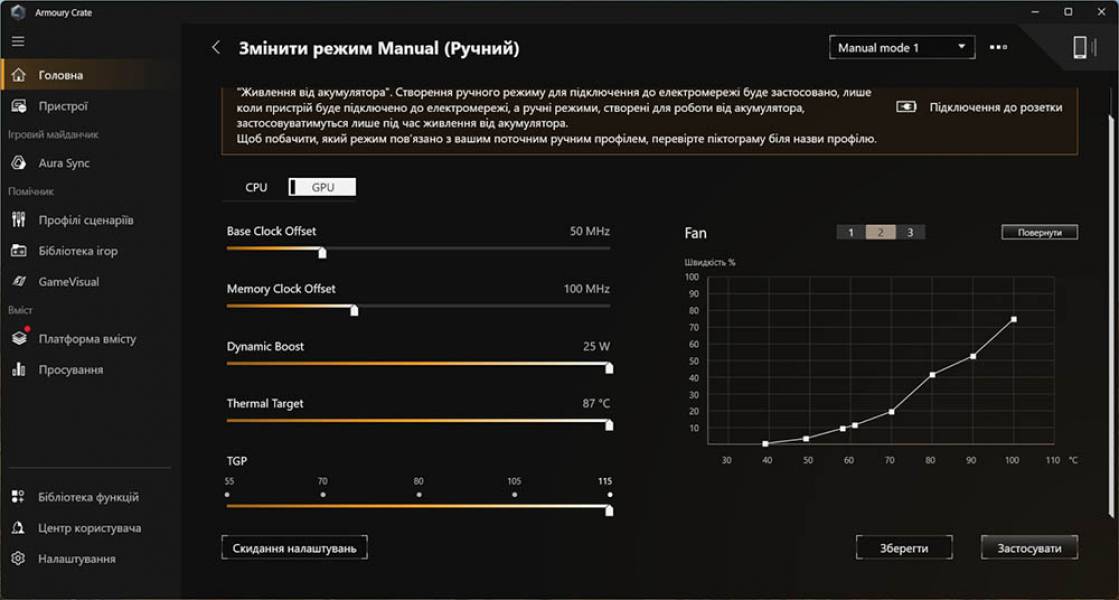Click the Профілі сценаріїв icon
The height and width of the screenshot is (600, 1119).
(19, 220)
